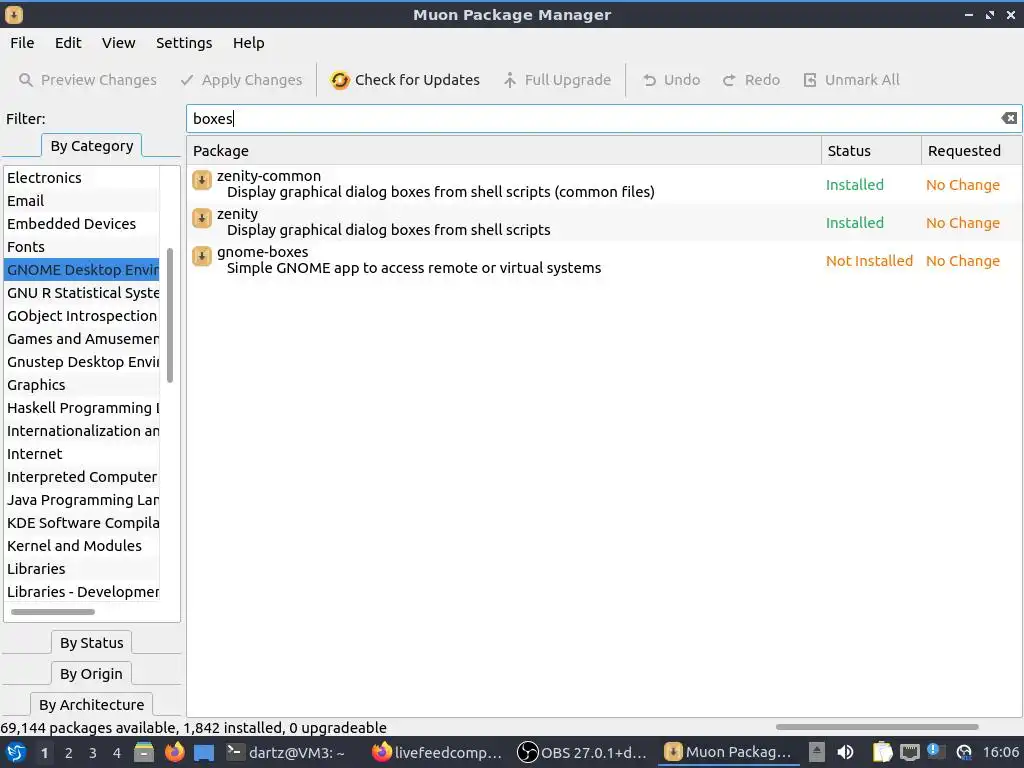This screenshot has width=1024, height=768.
Task: Switch to the By Origin filter tab
Action: pyautogui.click(x=91, y=674)
